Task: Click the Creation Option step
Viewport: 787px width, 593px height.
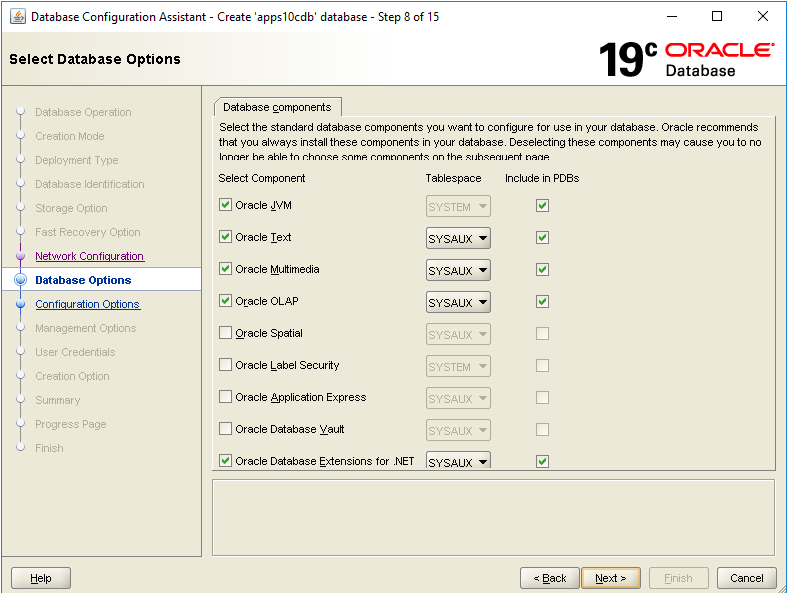Action: click(72, 376)
